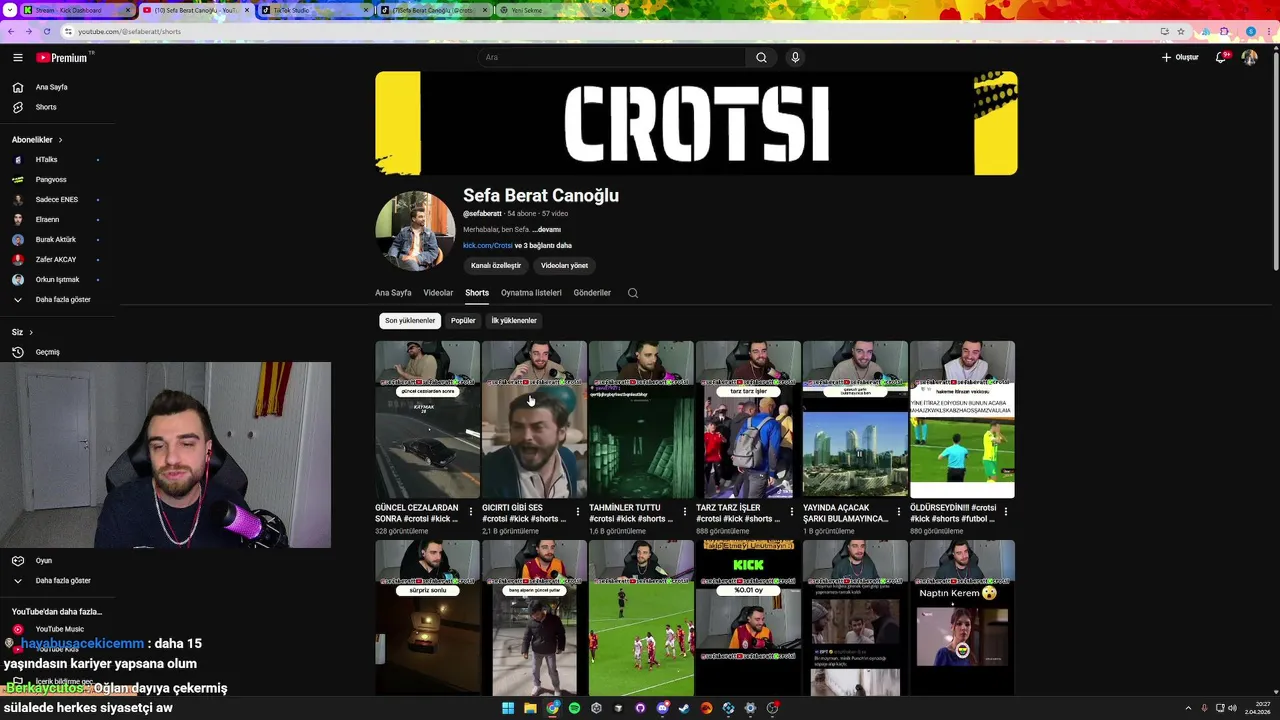Viewport: 1280px width, 720px height.
Task: Open options menu for ÖLDÜRSEYDİN!!! short
Action: (1006, 512)
